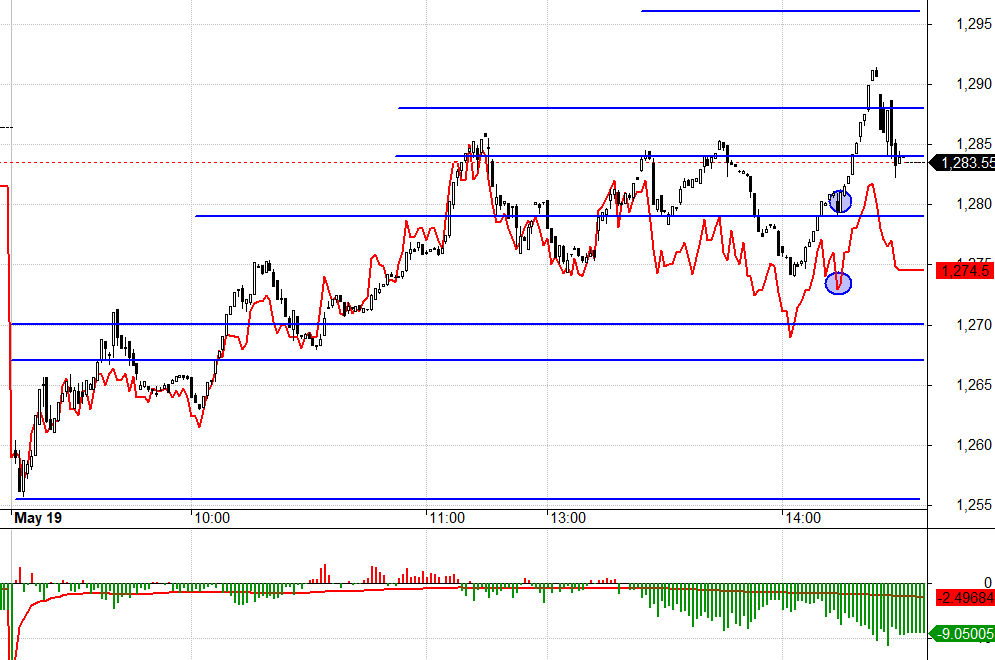Select the blue horizontal line at the 1,270 level
995x660 pixels.
[x=460, y=324]
